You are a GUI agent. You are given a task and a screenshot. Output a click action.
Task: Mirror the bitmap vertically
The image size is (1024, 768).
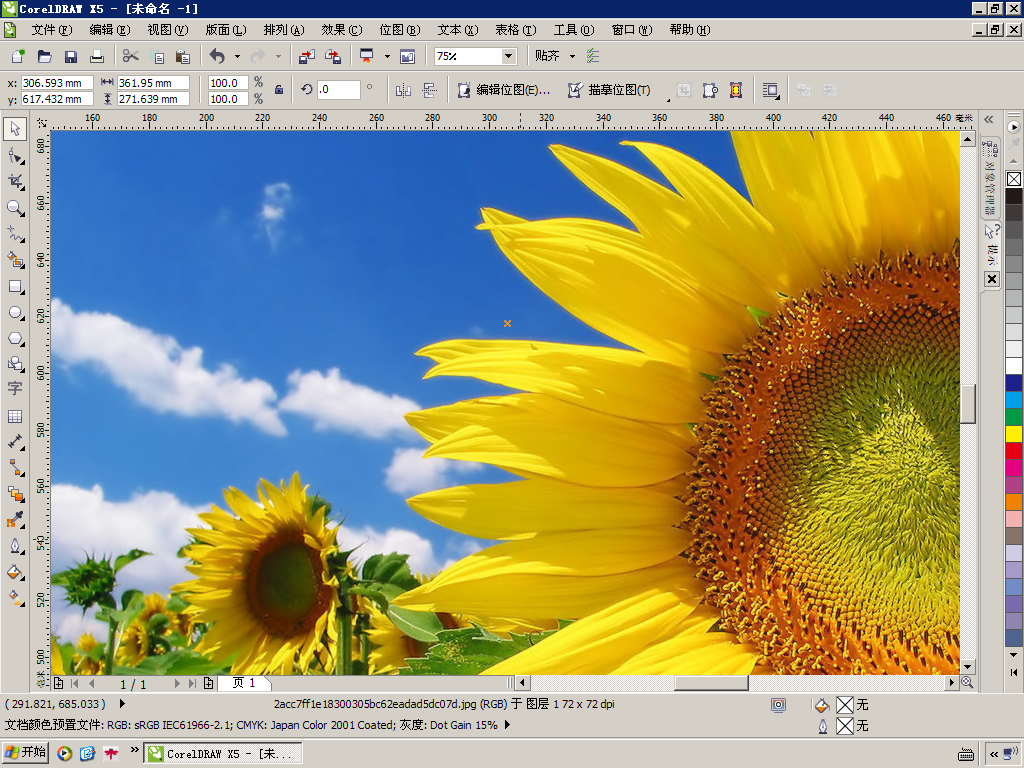[429, 90]
